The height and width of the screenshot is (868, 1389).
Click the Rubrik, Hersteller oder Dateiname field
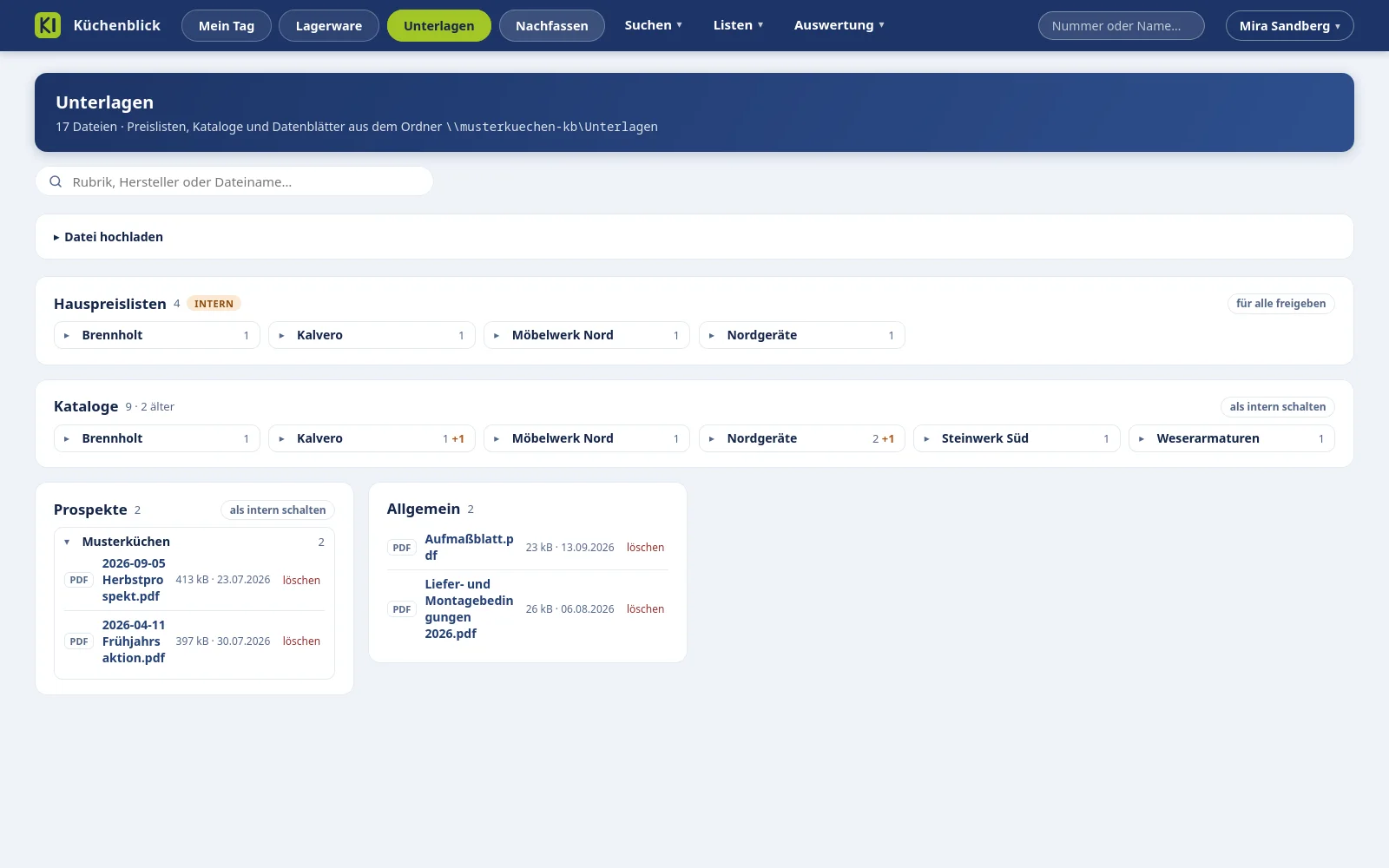[234, 181]
